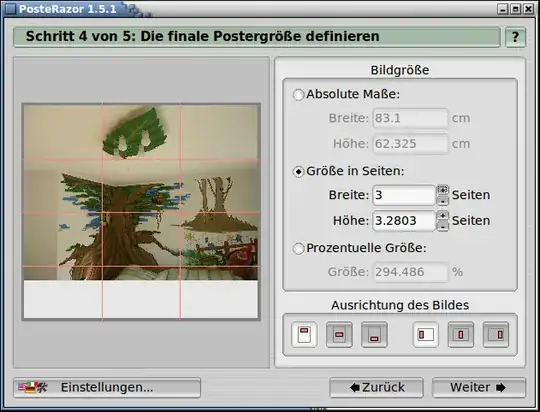Select the Größe in Seiten option

click(298, 171)
